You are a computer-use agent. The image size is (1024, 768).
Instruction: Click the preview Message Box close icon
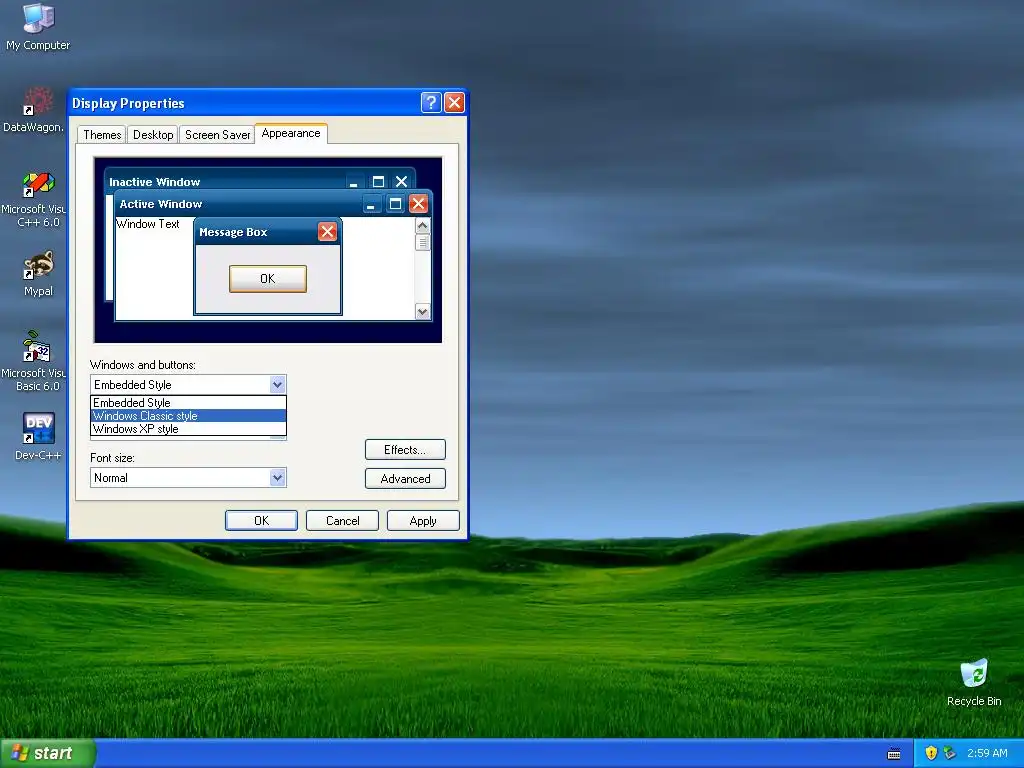tap(327, 231)
